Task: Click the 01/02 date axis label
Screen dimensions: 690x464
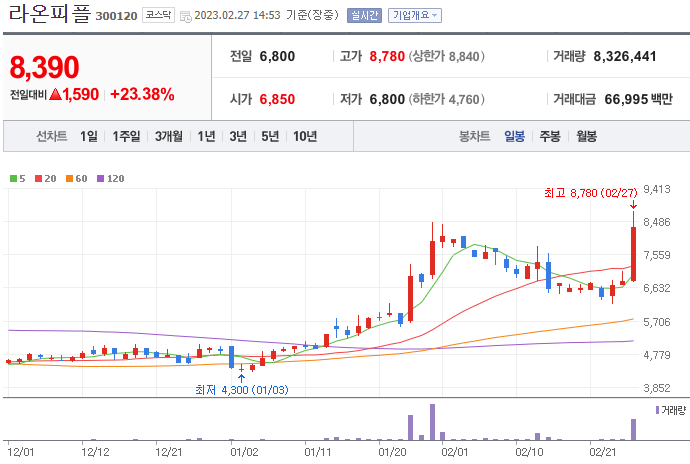Action: pos(244,452)
